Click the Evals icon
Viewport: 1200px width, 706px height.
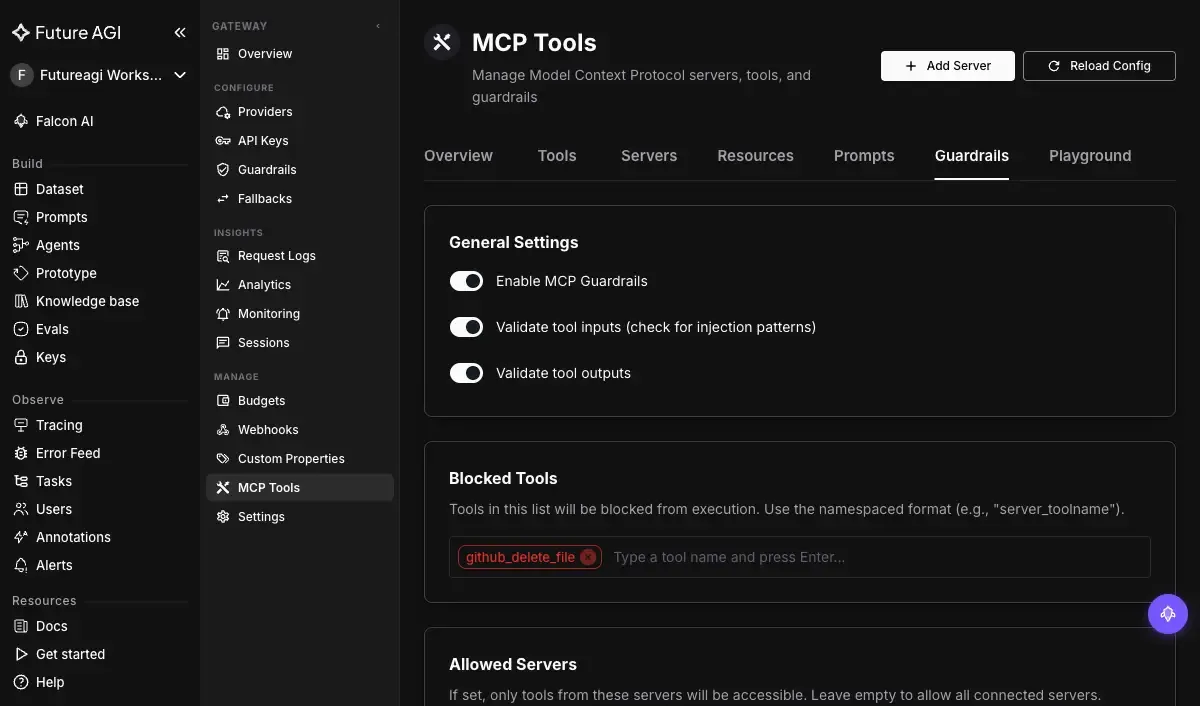[x=21, y=329]
